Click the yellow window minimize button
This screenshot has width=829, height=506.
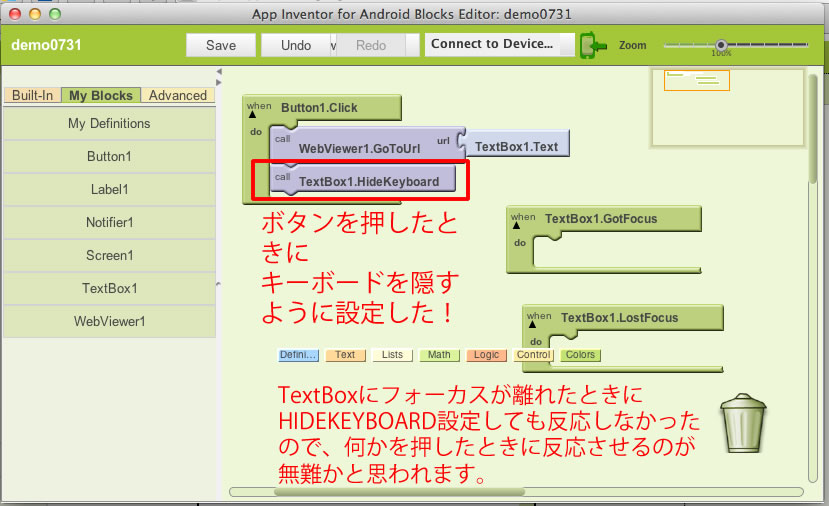[35, 14]
